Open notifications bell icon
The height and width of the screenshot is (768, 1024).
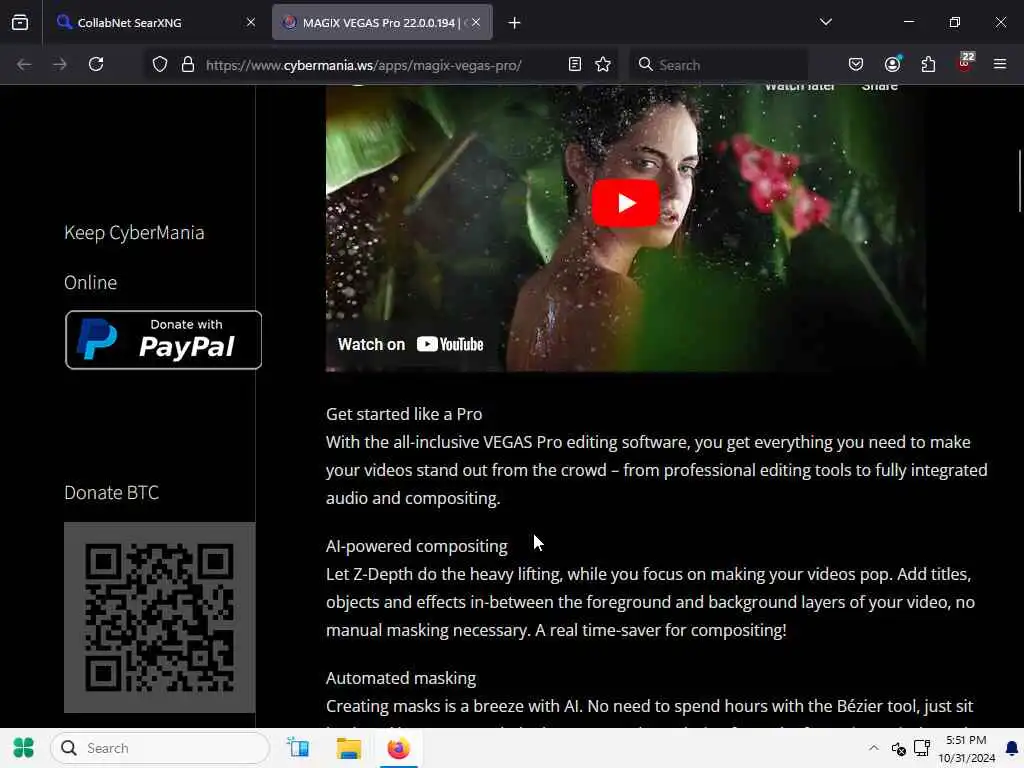[1012, 748]
